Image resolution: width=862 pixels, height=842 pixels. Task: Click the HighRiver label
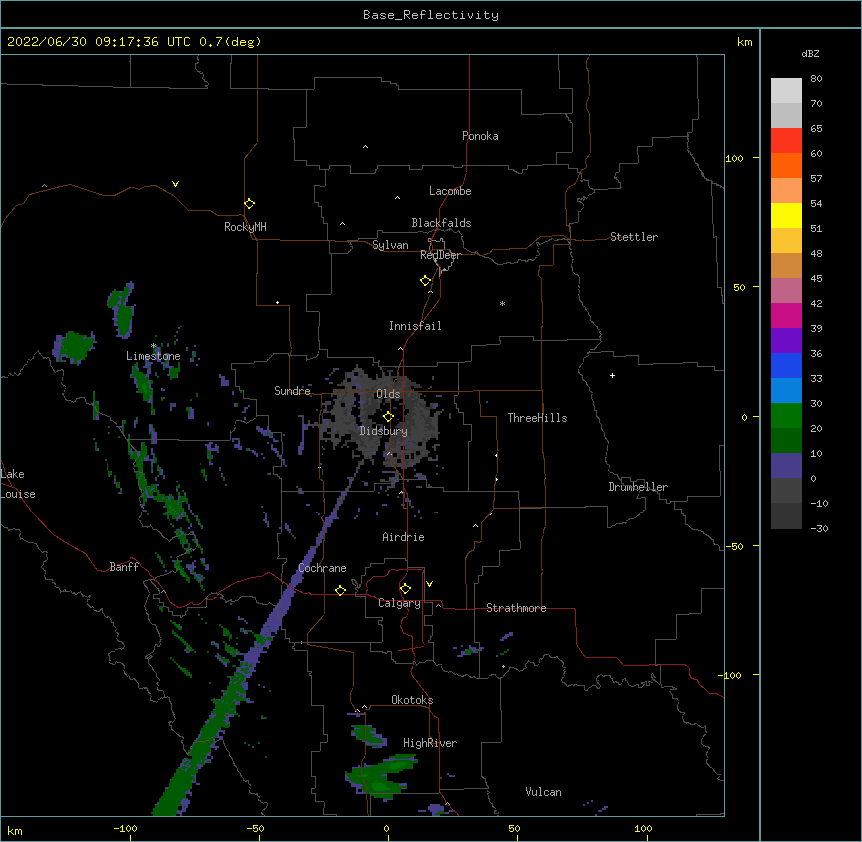coord(430,743)
